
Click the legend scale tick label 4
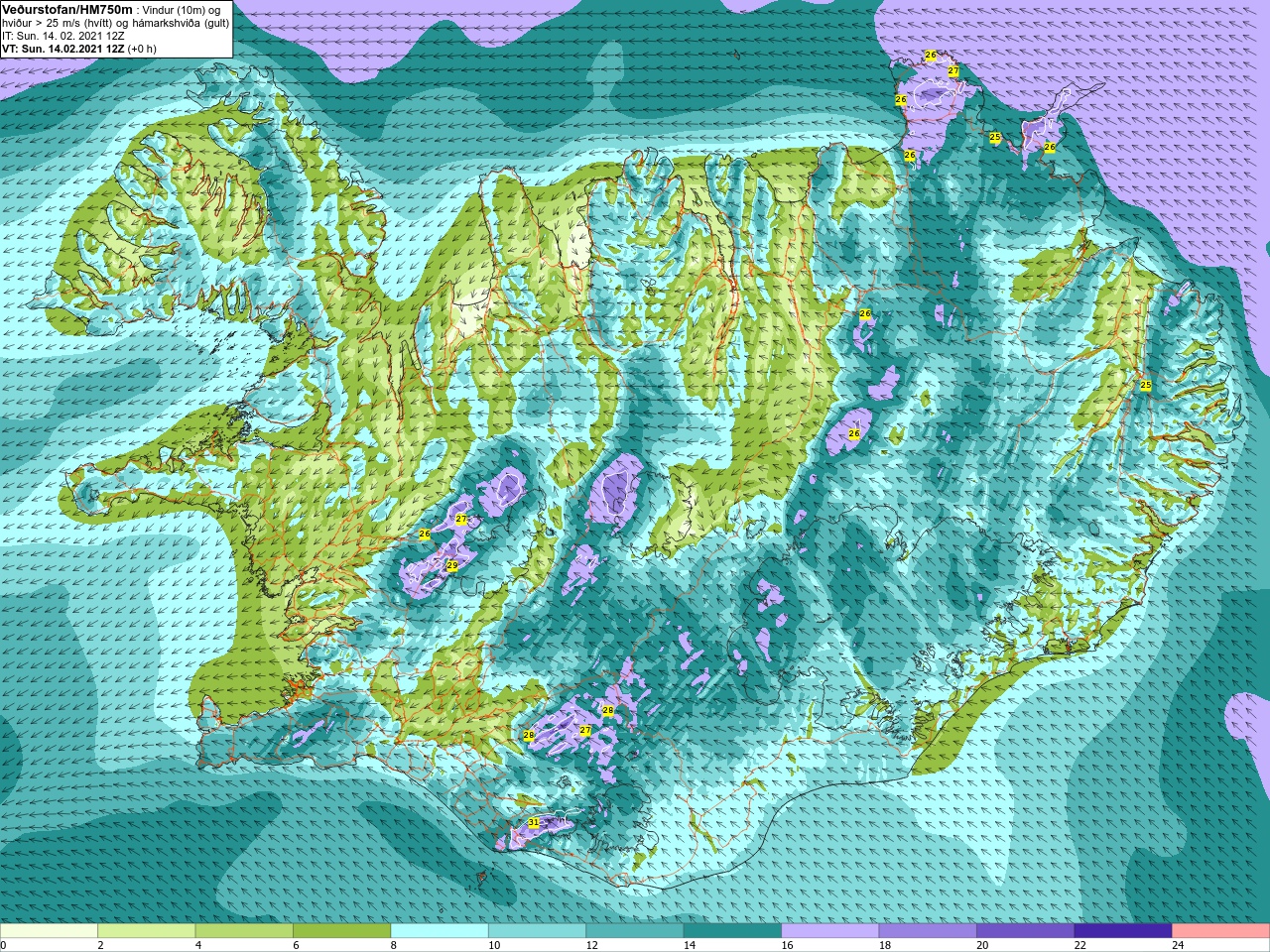pos(198,945)
